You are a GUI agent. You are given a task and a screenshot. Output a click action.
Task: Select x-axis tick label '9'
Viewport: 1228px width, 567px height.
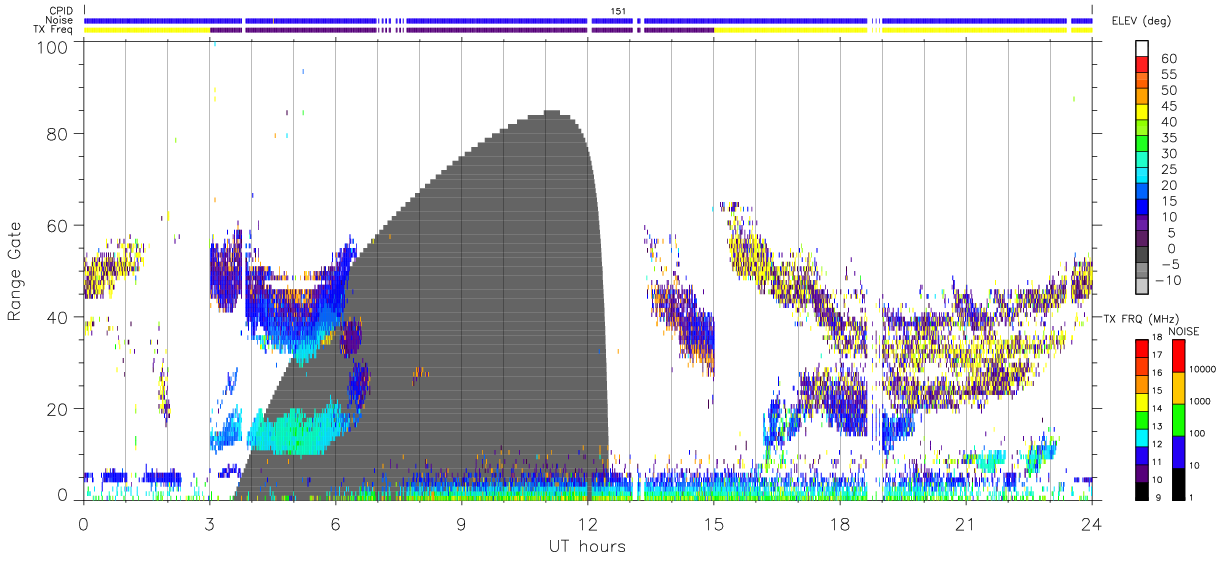461,523
